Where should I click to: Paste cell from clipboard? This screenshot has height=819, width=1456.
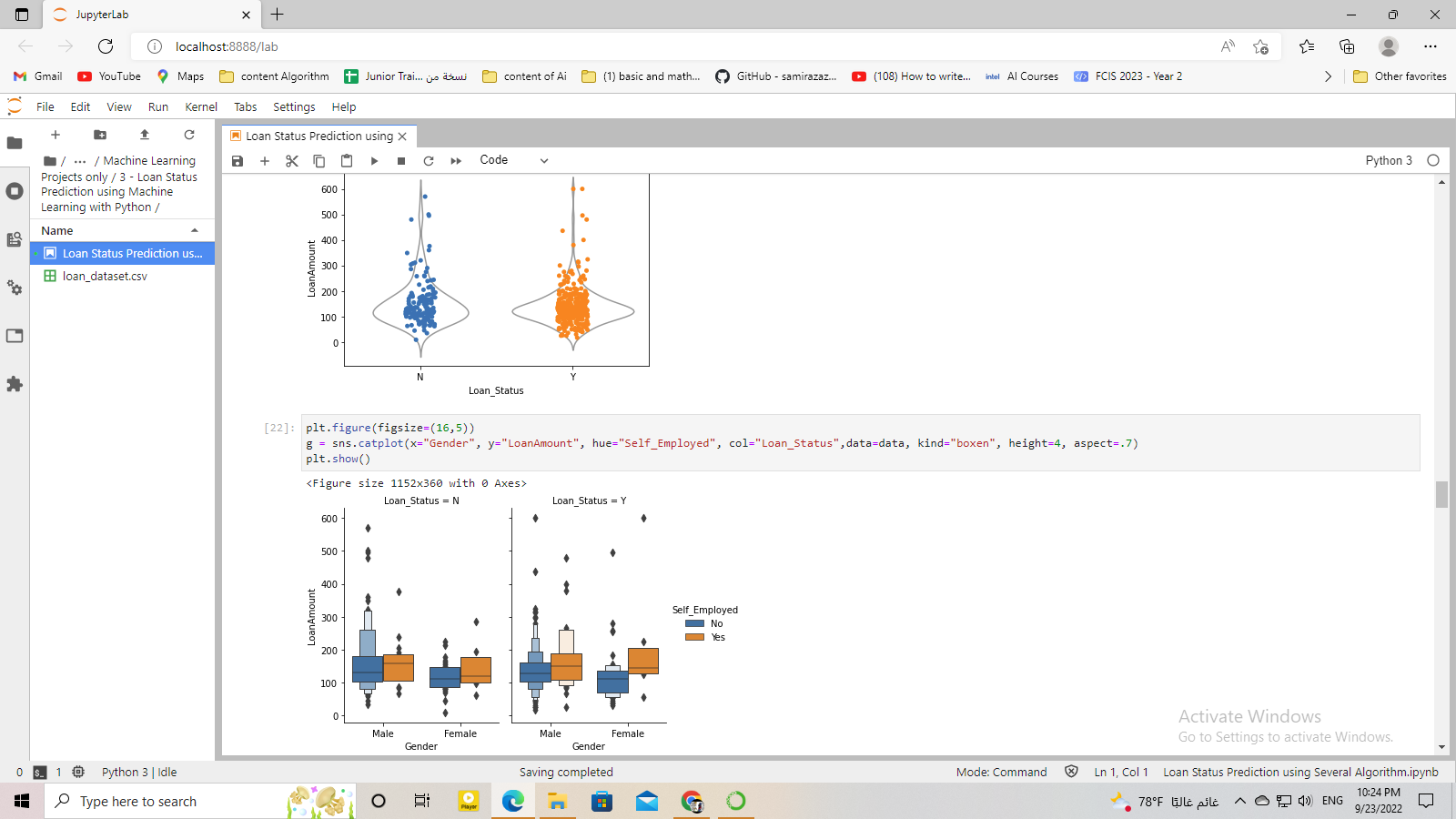[x=346, y=160]
